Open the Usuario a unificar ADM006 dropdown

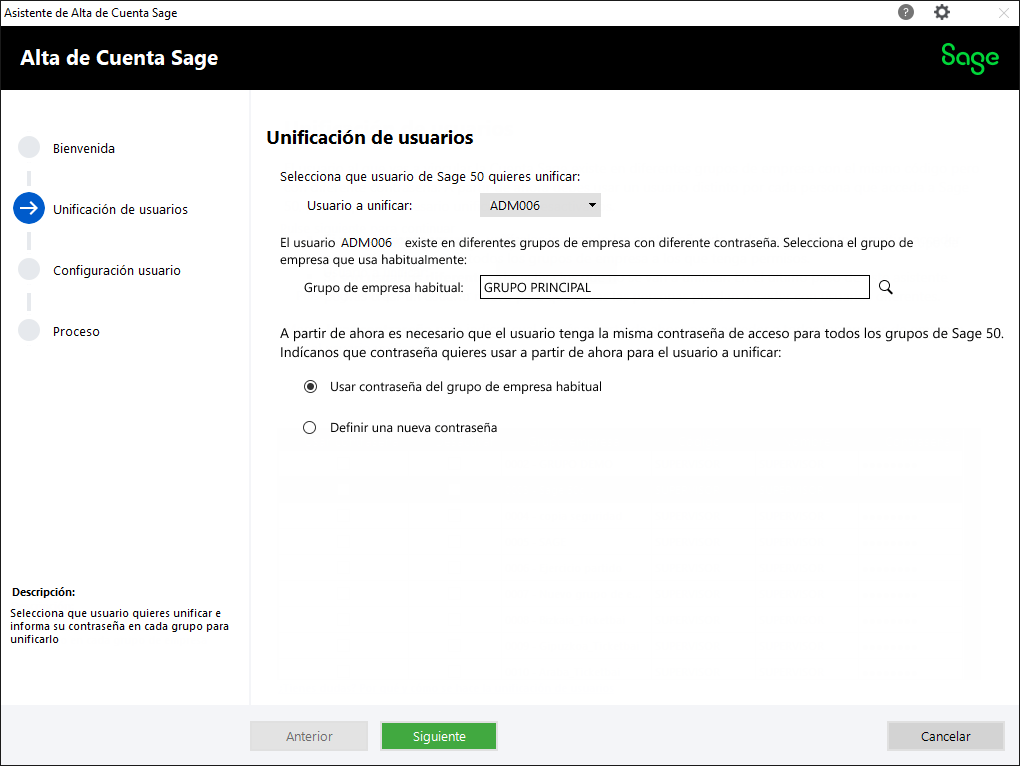pos(540,205)
